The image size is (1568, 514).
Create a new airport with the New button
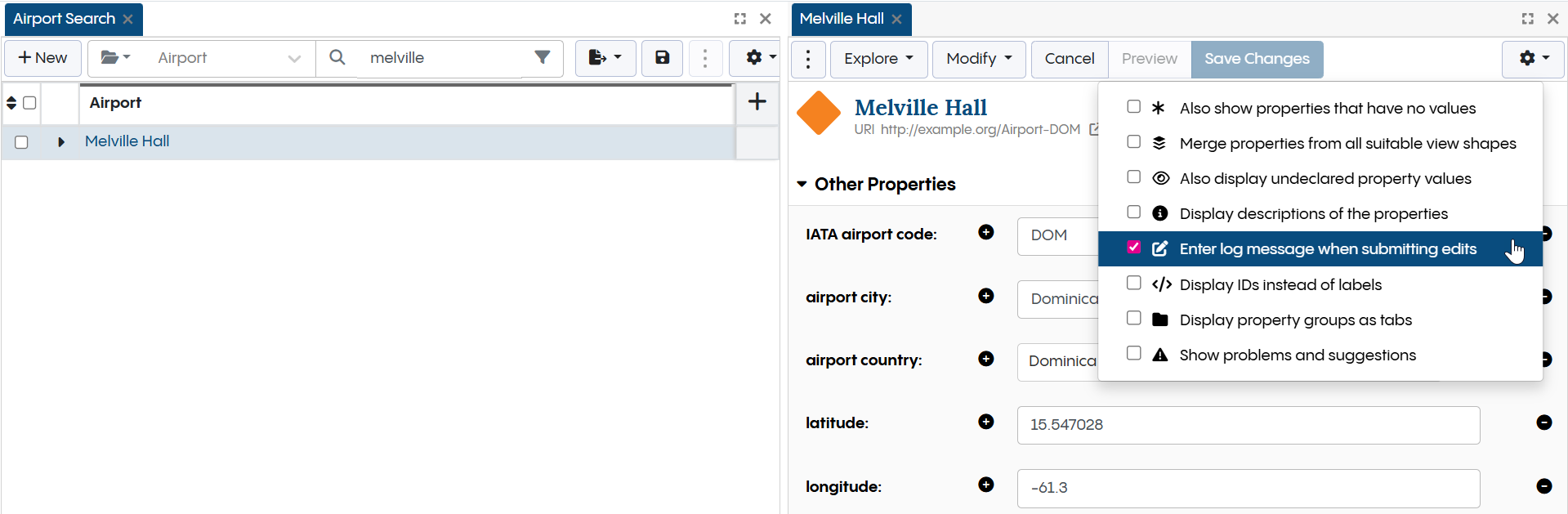pyautogui.click(x=42, y=58)
